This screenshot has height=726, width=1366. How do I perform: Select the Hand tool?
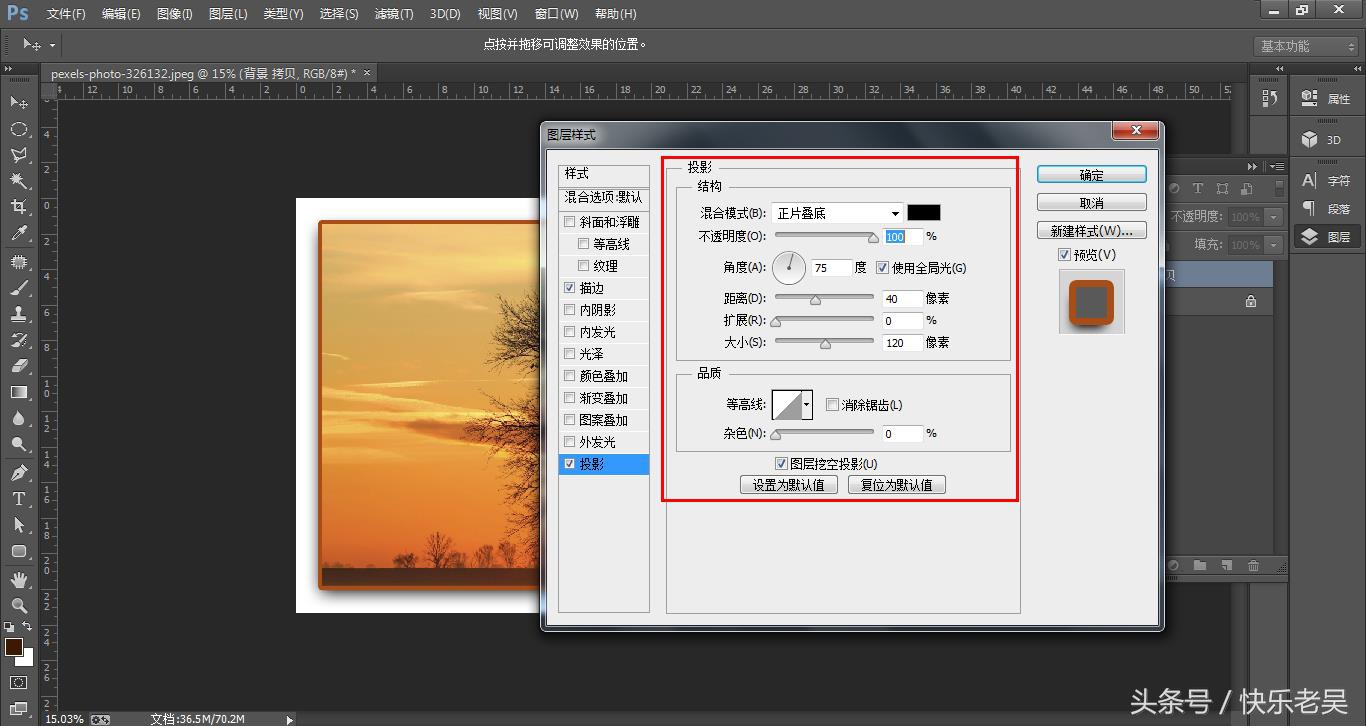(x=20, y=580)
